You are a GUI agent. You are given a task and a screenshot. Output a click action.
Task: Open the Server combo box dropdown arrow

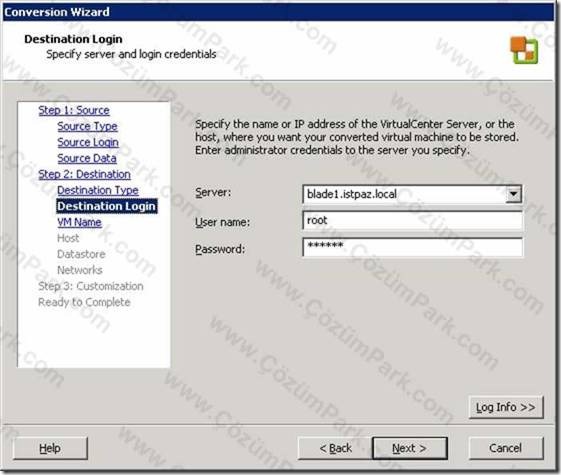(x=513, y=195)
